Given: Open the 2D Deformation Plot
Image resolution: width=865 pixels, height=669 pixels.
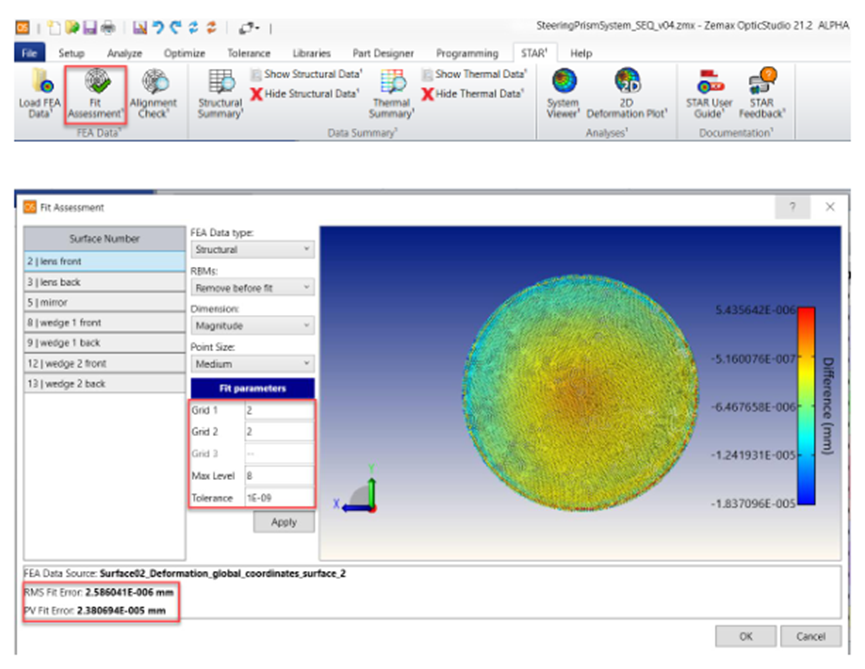Looking at the screenshot, I should [627, 95].
